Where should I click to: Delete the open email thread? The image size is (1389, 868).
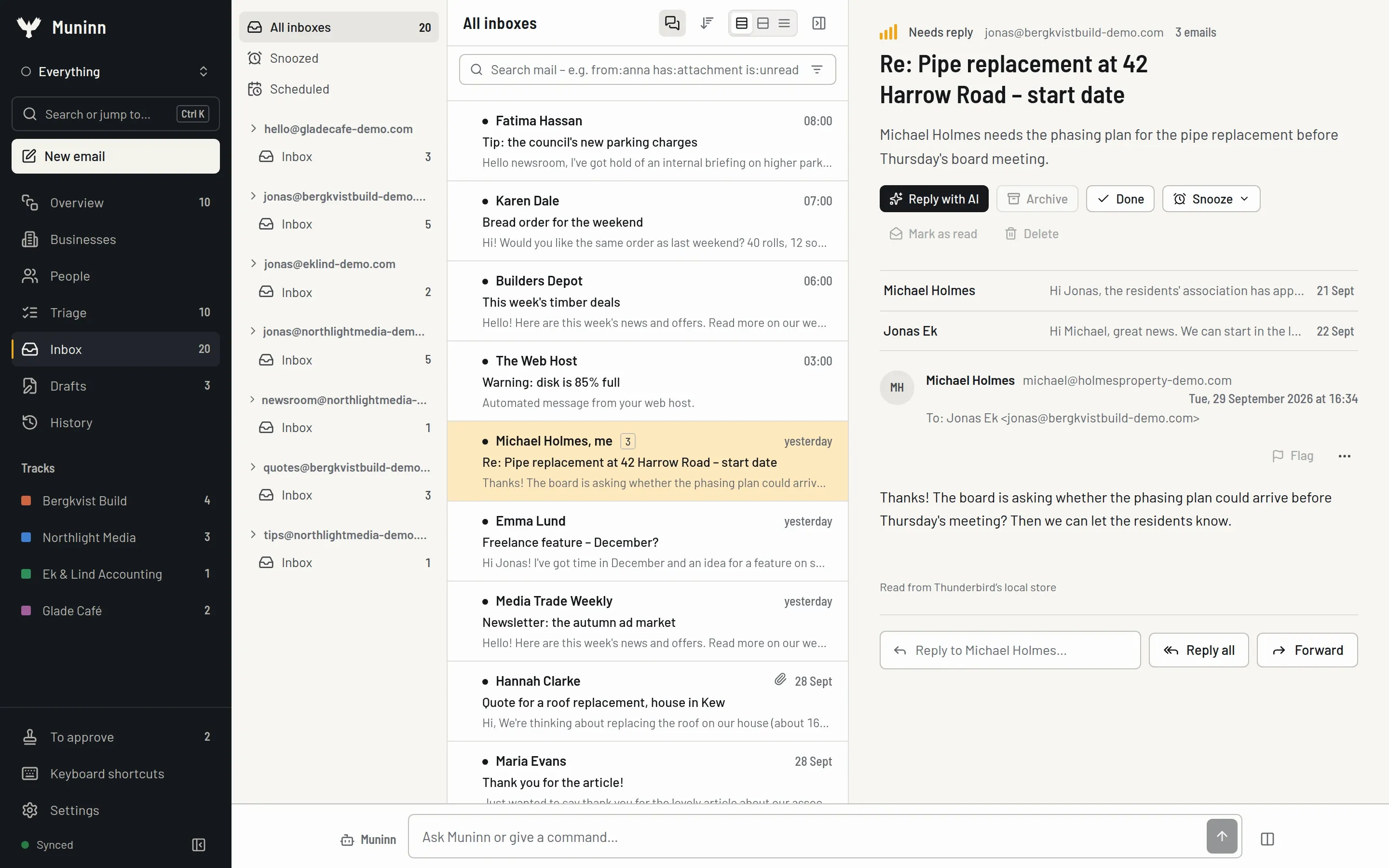click(x=1032, y=234)
